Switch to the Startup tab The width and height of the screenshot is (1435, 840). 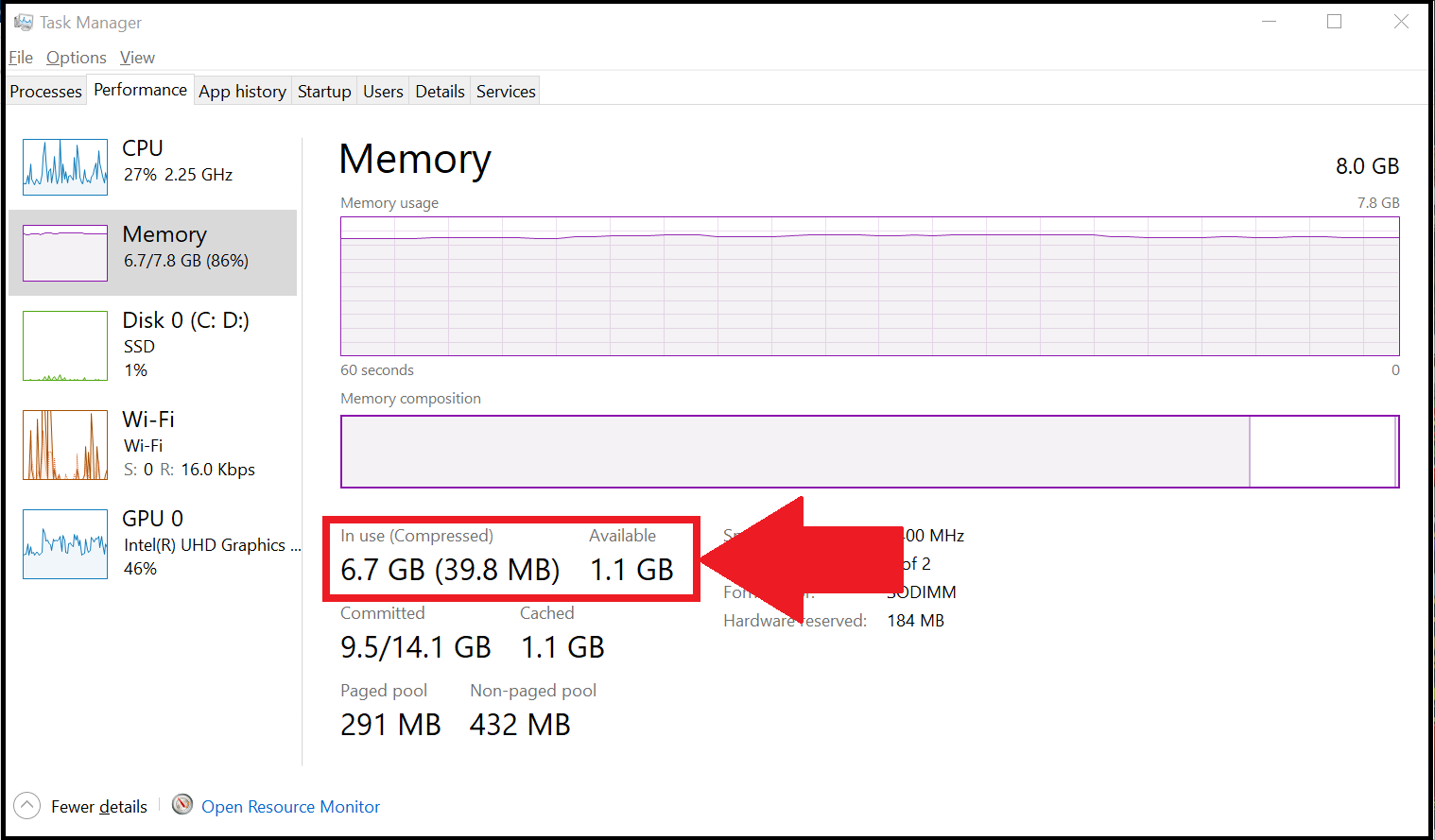point(324,91)
